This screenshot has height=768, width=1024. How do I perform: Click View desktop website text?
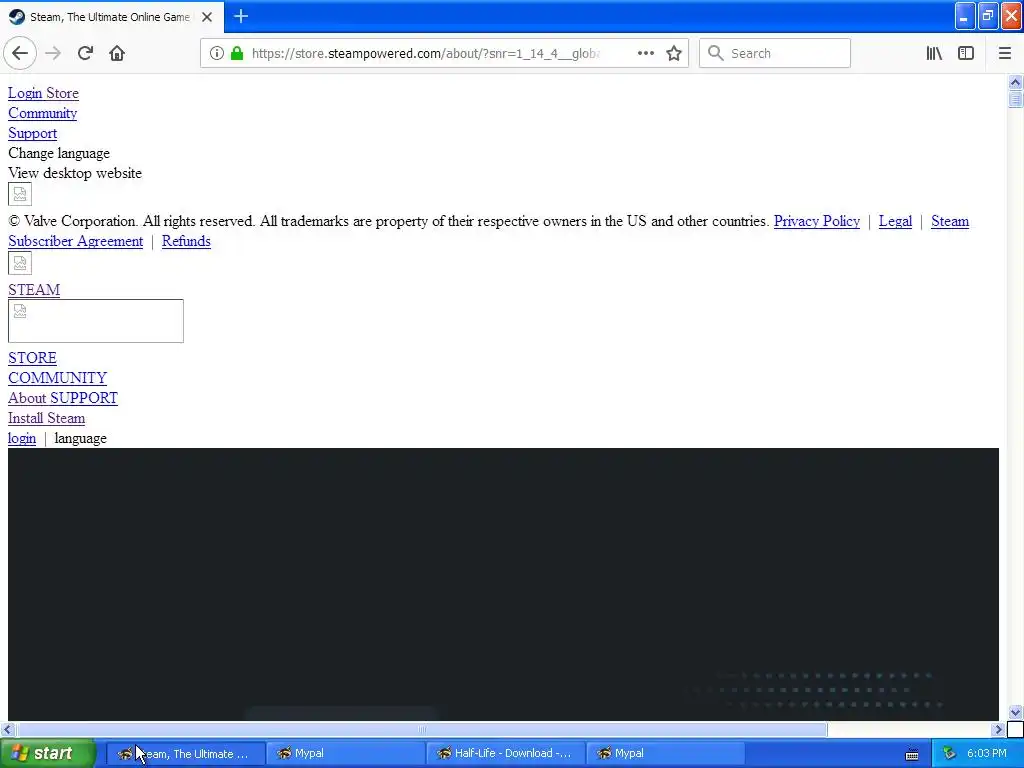pyautogui.click(x=74, y=173)
